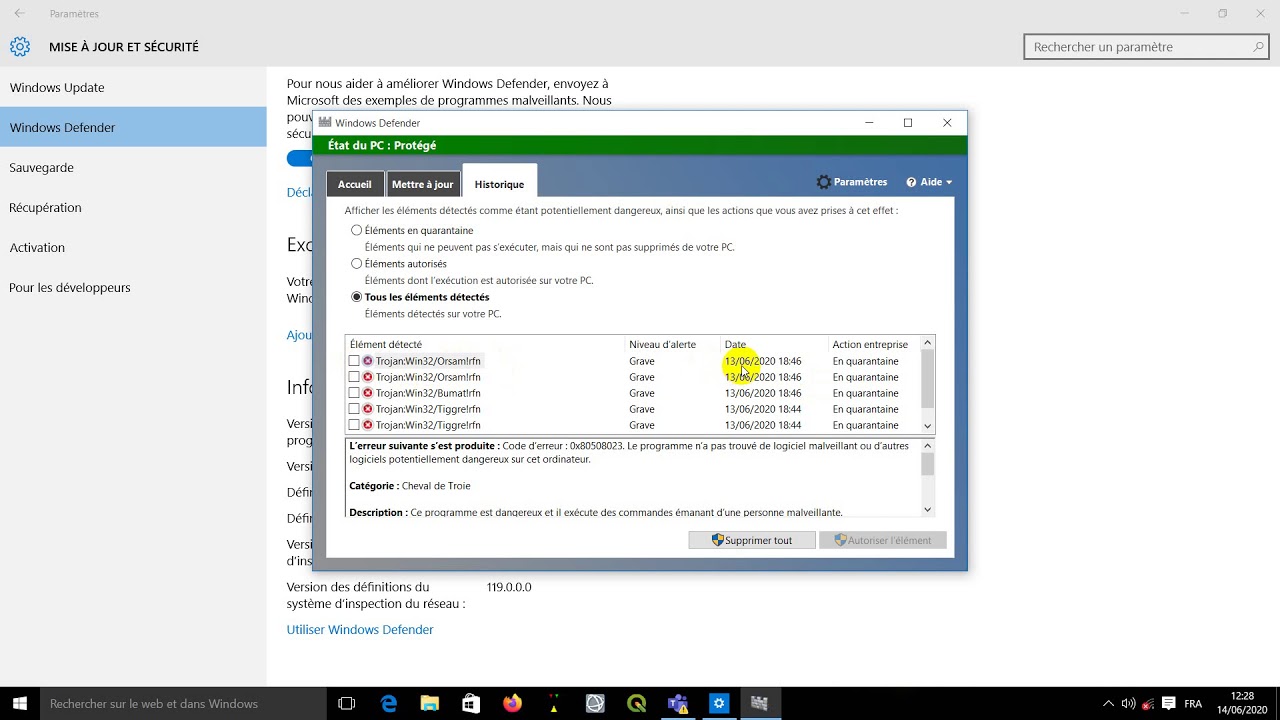Open Microsoft Teams from taskbar
The width and height of the screenshot is (1280, 720).
pos(677,704)
